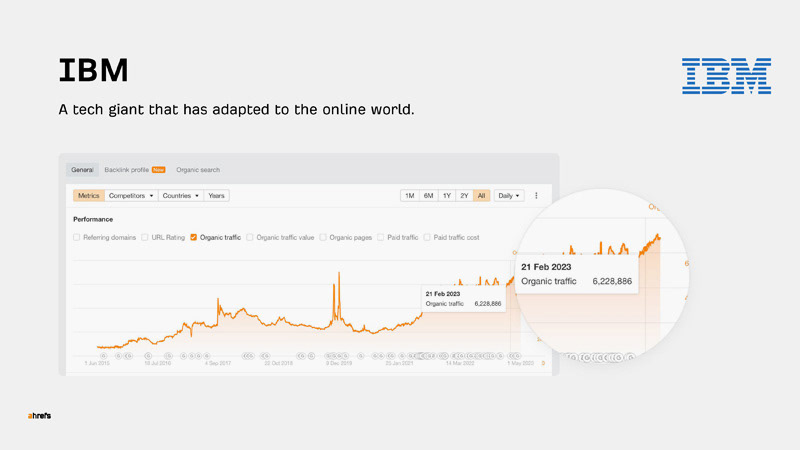Select the Metrics view button
This screenshot has height=450, width=800.
[x=89, y=196]
